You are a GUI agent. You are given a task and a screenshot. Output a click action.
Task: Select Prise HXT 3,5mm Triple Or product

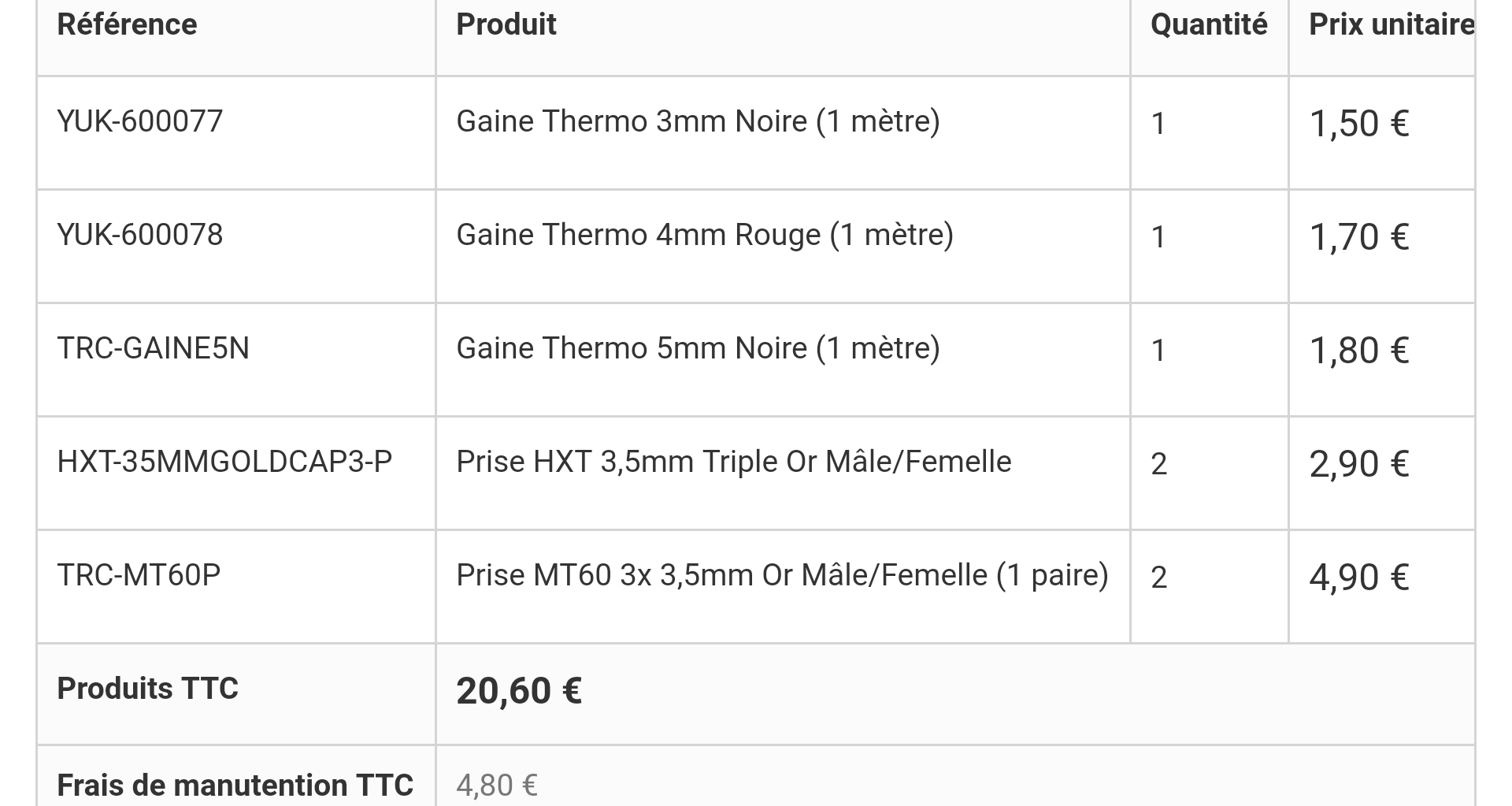[733, 462]
